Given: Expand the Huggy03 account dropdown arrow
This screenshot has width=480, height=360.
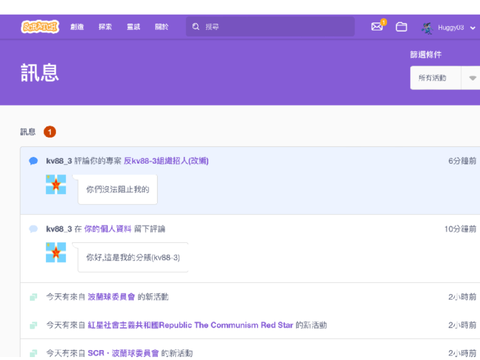Looking at the screenshot, I should coord(473,28).
